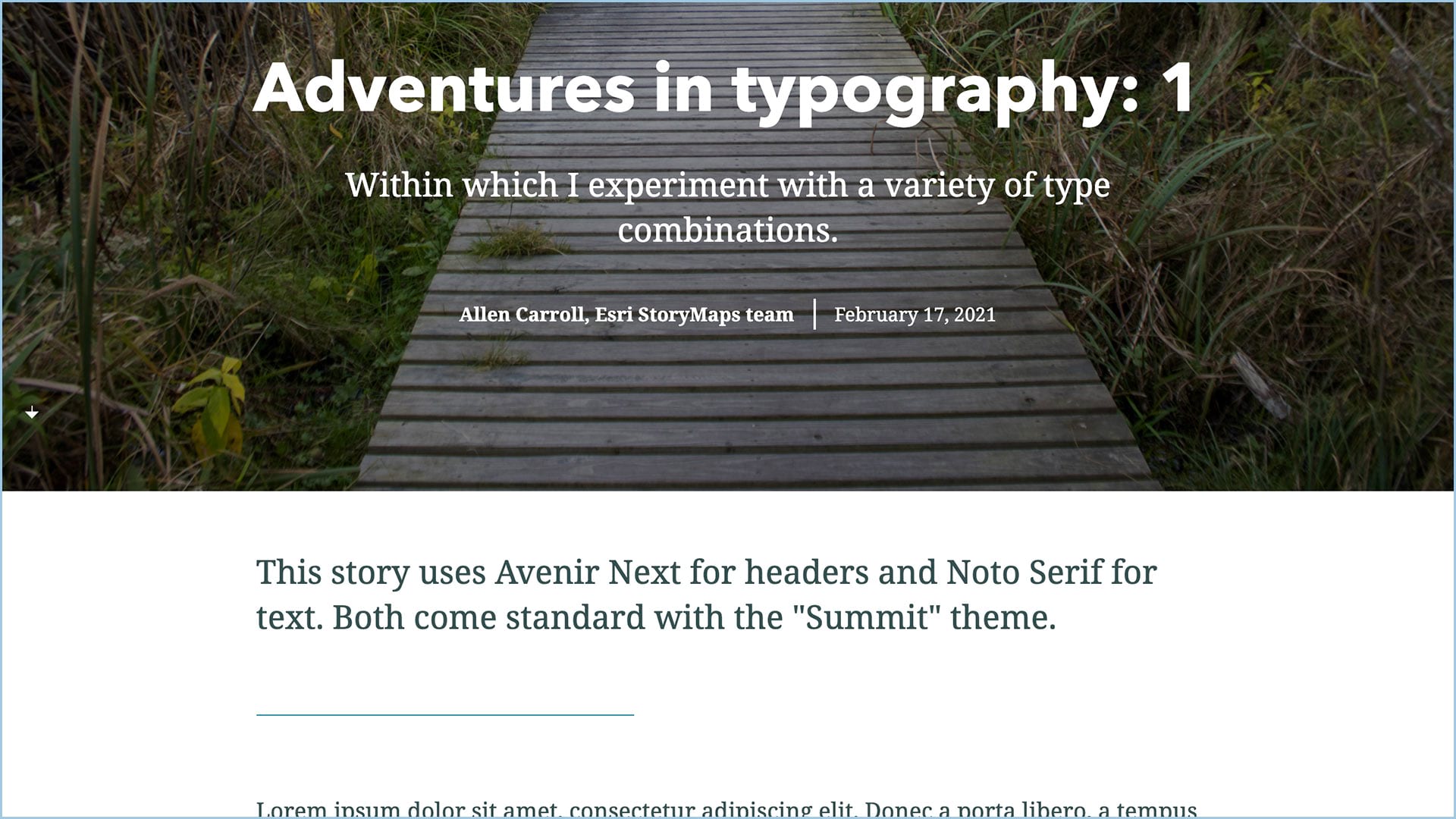The width and height of the screenshot is (1456, 819).
Task: Click the "Esri StoryMaps team" byline text
Action: [694, 315]
